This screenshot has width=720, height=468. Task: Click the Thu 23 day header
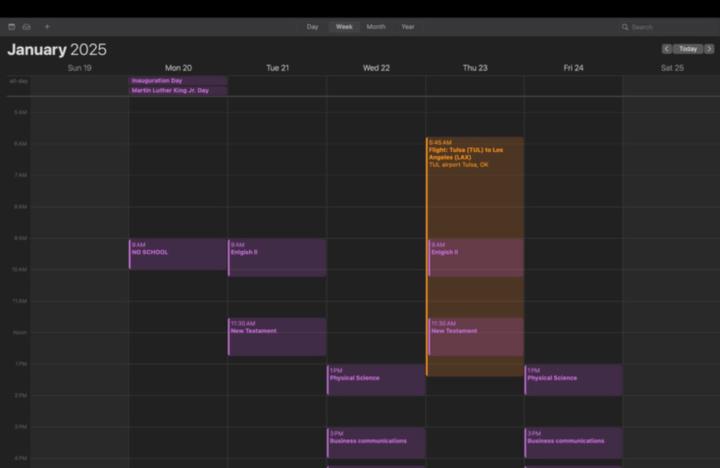click(475, 68)
